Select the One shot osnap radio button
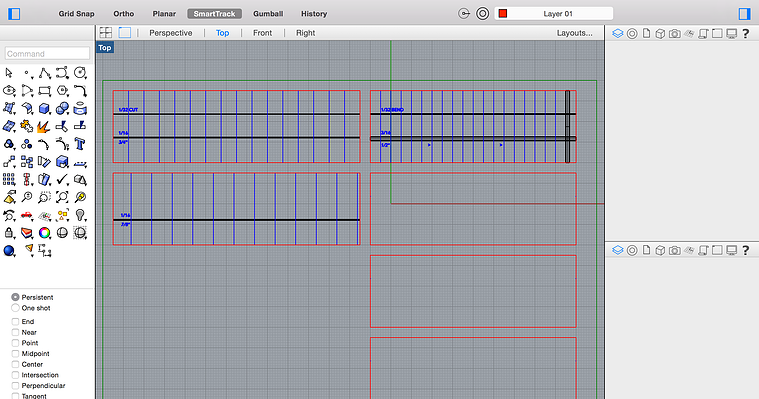The image size is (759, 399). (x=15, y=308)
